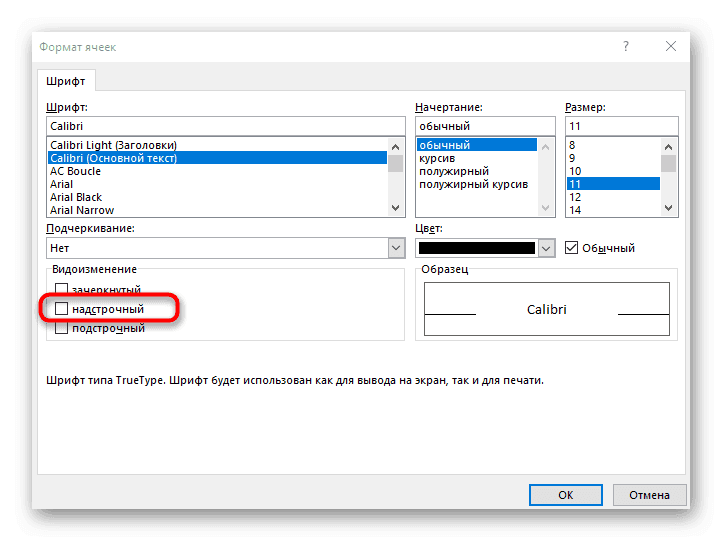The width and height of the screenshot is (722, 541).
Task: Enable подстрочный checkbox
Action: click(61, 328)
